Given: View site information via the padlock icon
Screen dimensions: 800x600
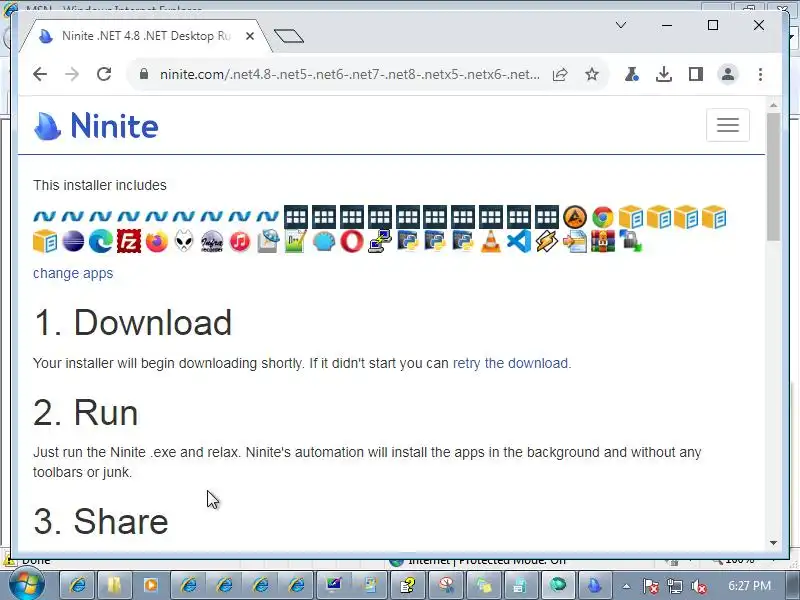Looking at the screenshot, I should coord(144,74).
